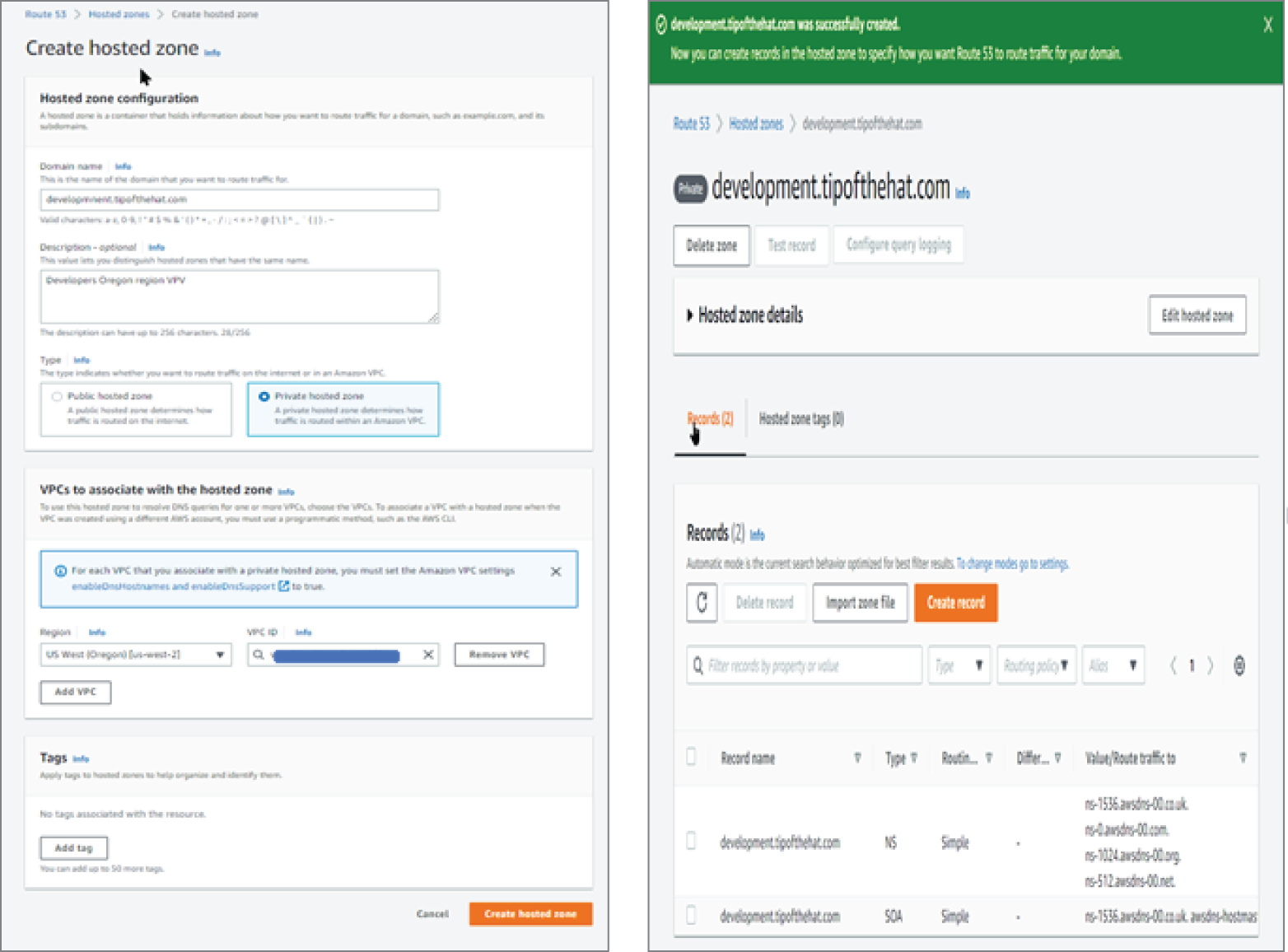The image size is (1288, 952).
Task: Open Route 53 breadcrumb in right window
Action: click(691, 124)
